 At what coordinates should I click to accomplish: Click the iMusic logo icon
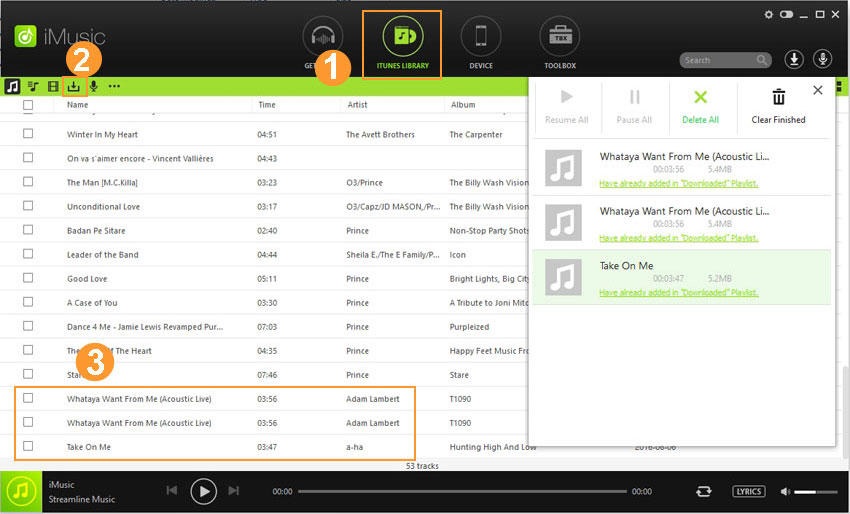(x=25, y=36)
